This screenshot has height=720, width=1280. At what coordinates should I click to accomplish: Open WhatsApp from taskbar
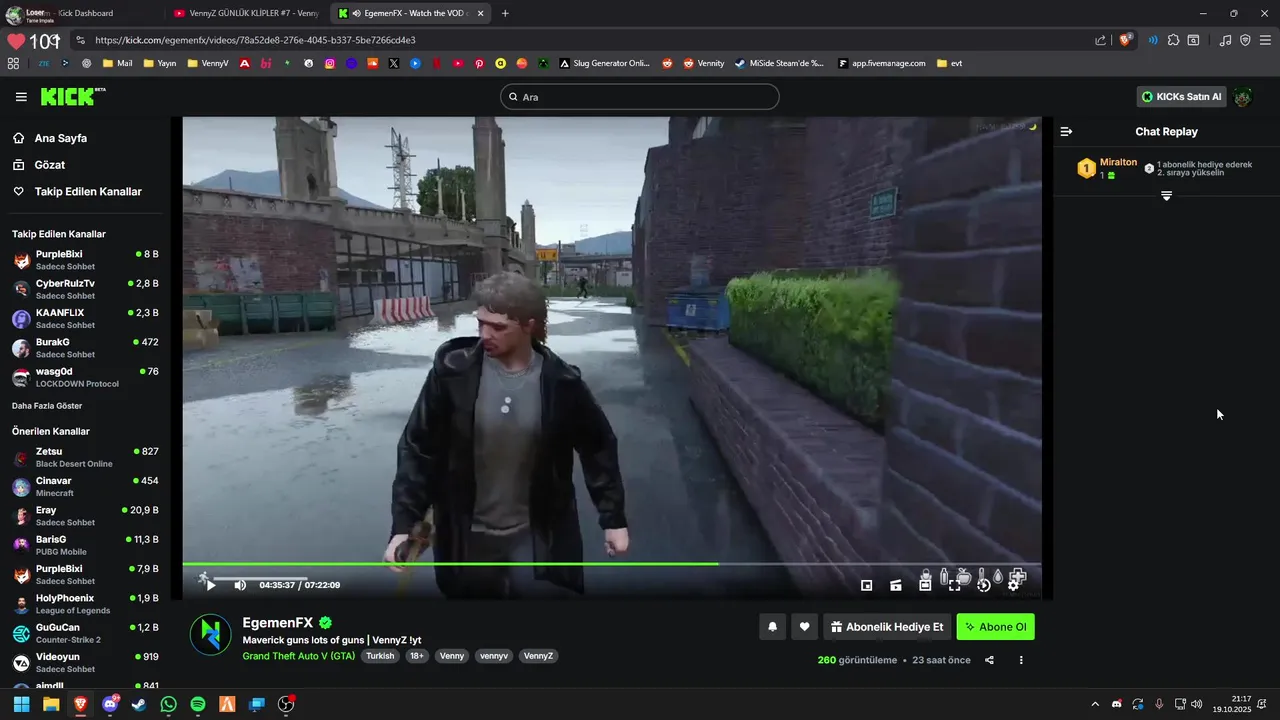[168, 704]
